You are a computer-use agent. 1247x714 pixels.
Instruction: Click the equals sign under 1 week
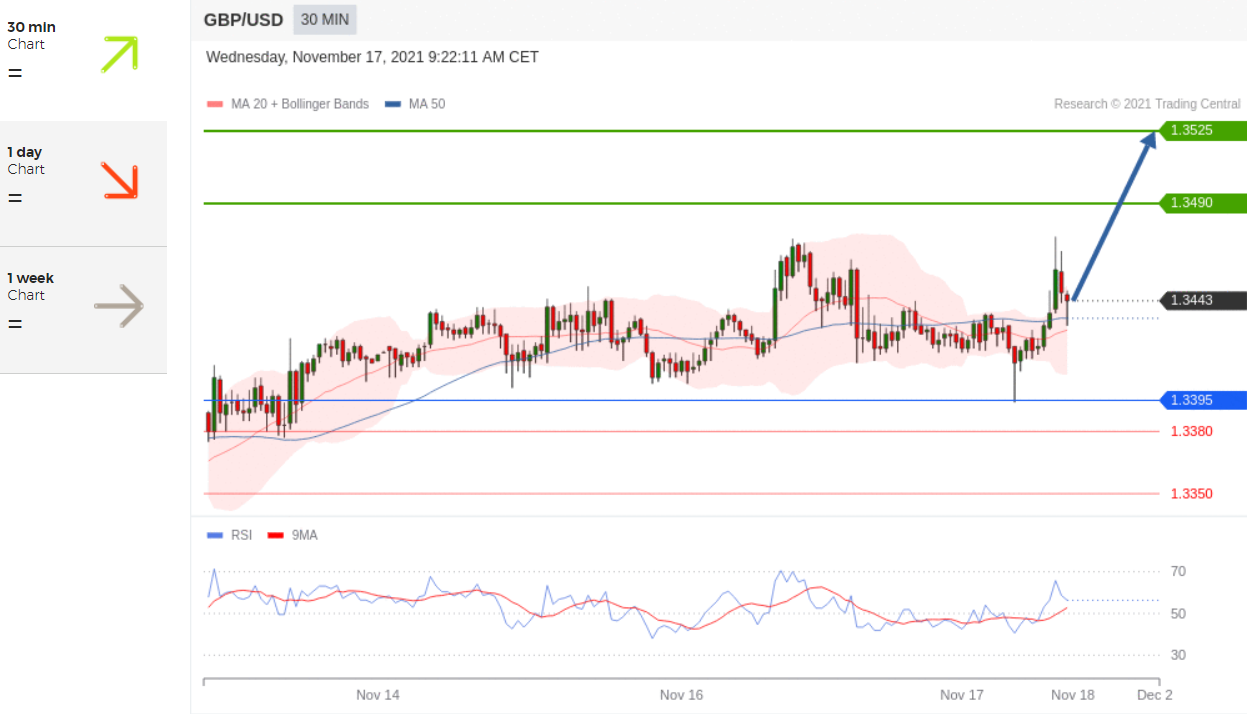pyautogui.click(x=15, y=324)
